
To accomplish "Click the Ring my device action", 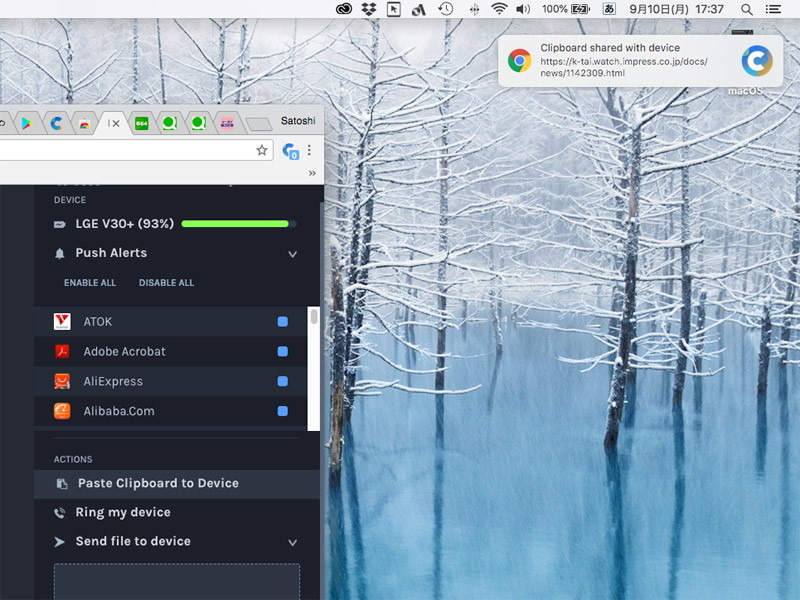I will point(123,512).
